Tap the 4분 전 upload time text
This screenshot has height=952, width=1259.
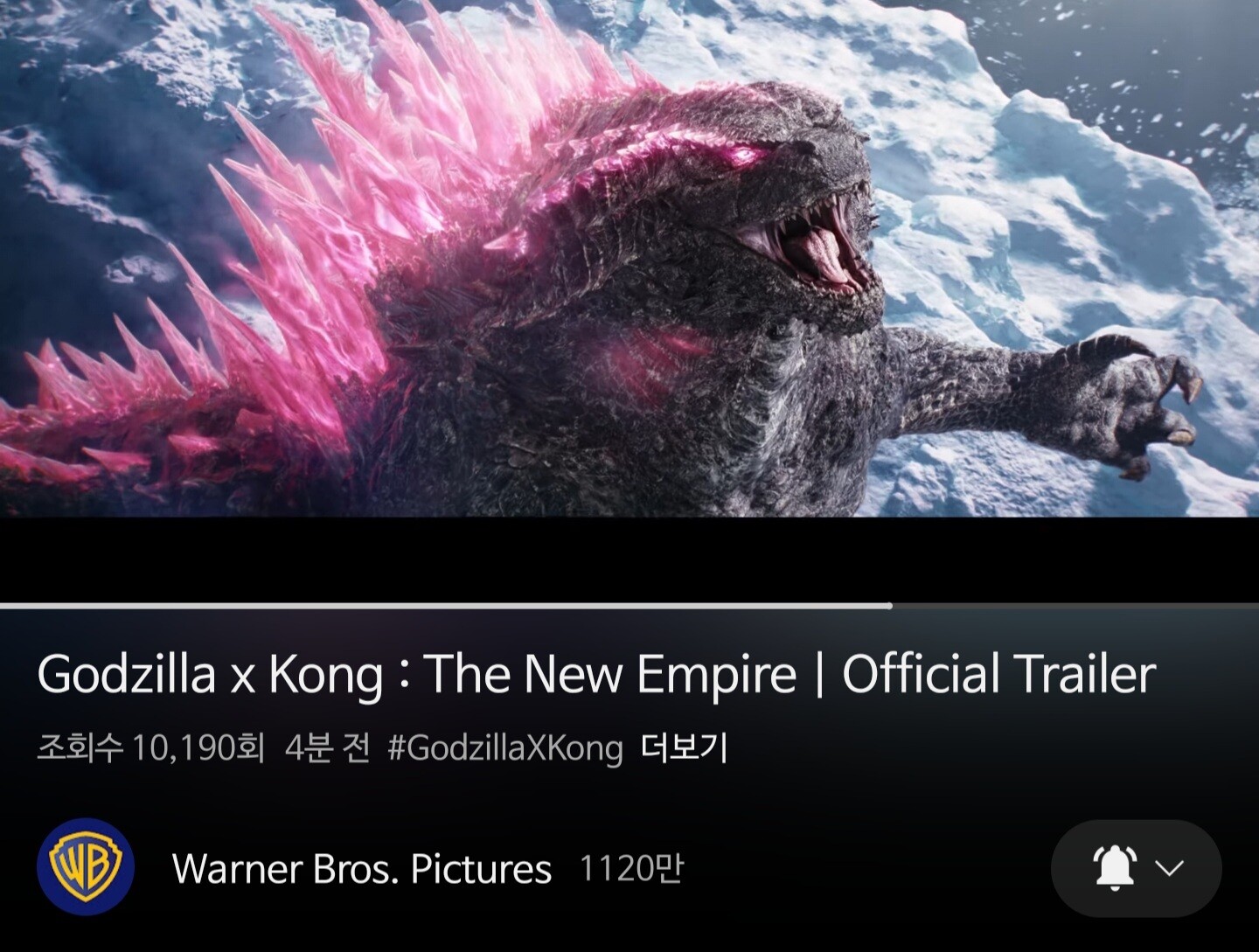pos(327,748)
